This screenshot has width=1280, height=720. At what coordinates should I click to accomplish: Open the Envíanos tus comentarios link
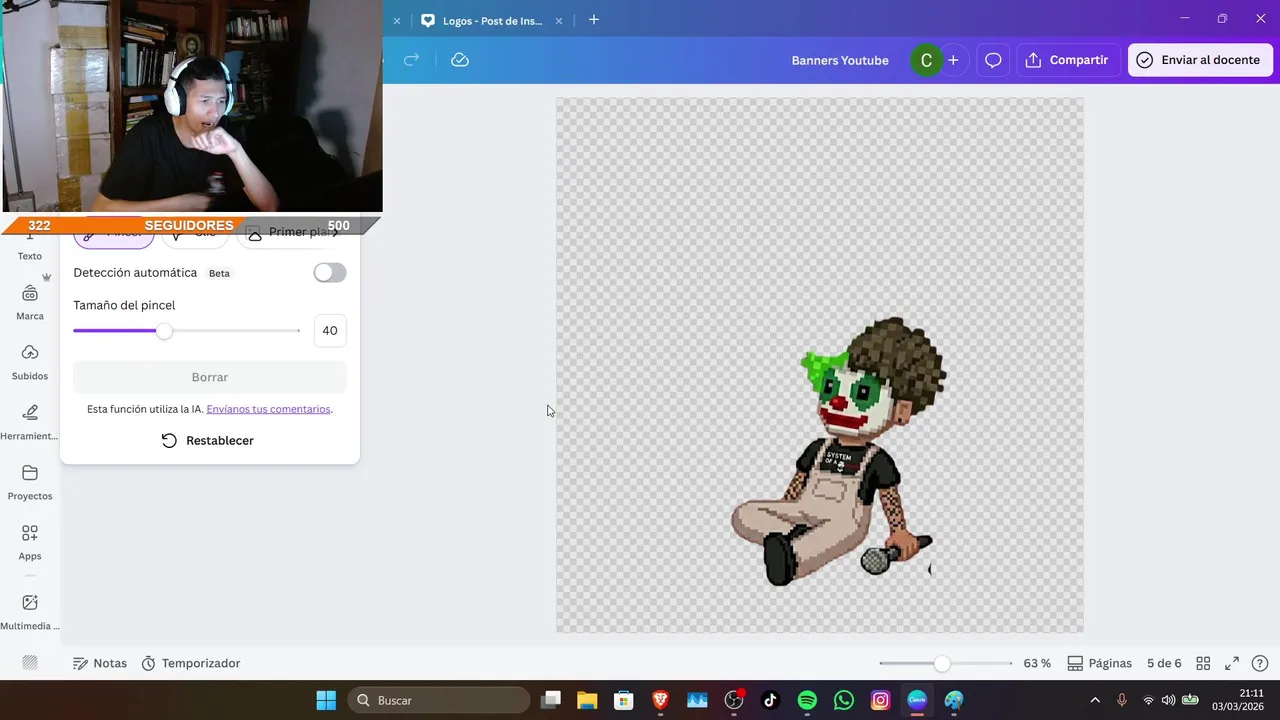[268, 409]
